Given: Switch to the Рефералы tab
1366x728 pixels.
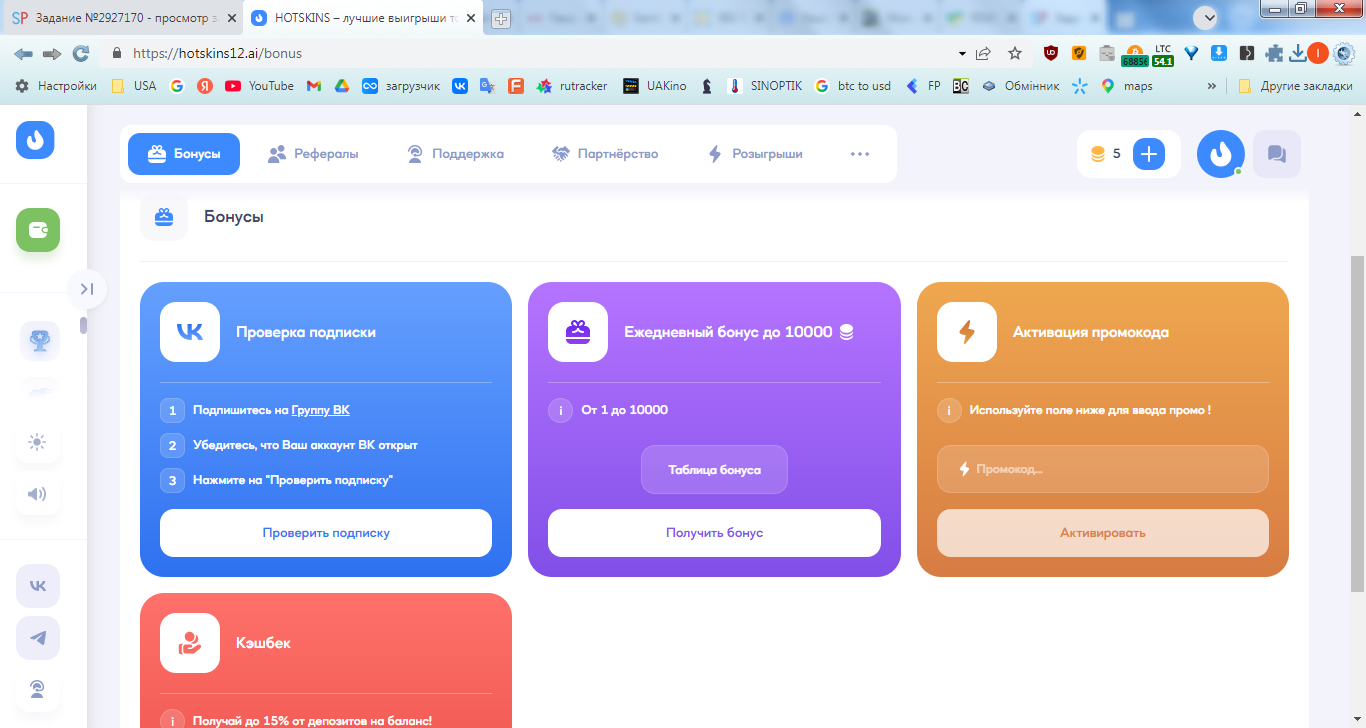Looking at the screenshot, I should (x=313, y=154).
